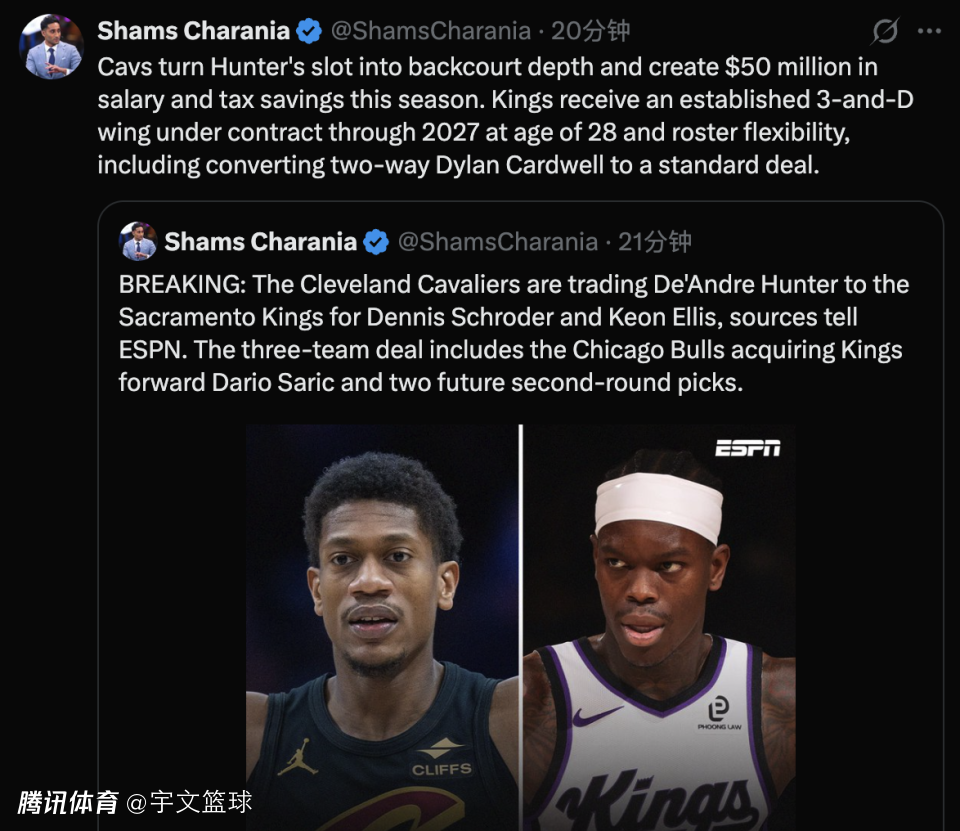
Task: Click the verified badge in quoted tweet
Action: [376, 242]
